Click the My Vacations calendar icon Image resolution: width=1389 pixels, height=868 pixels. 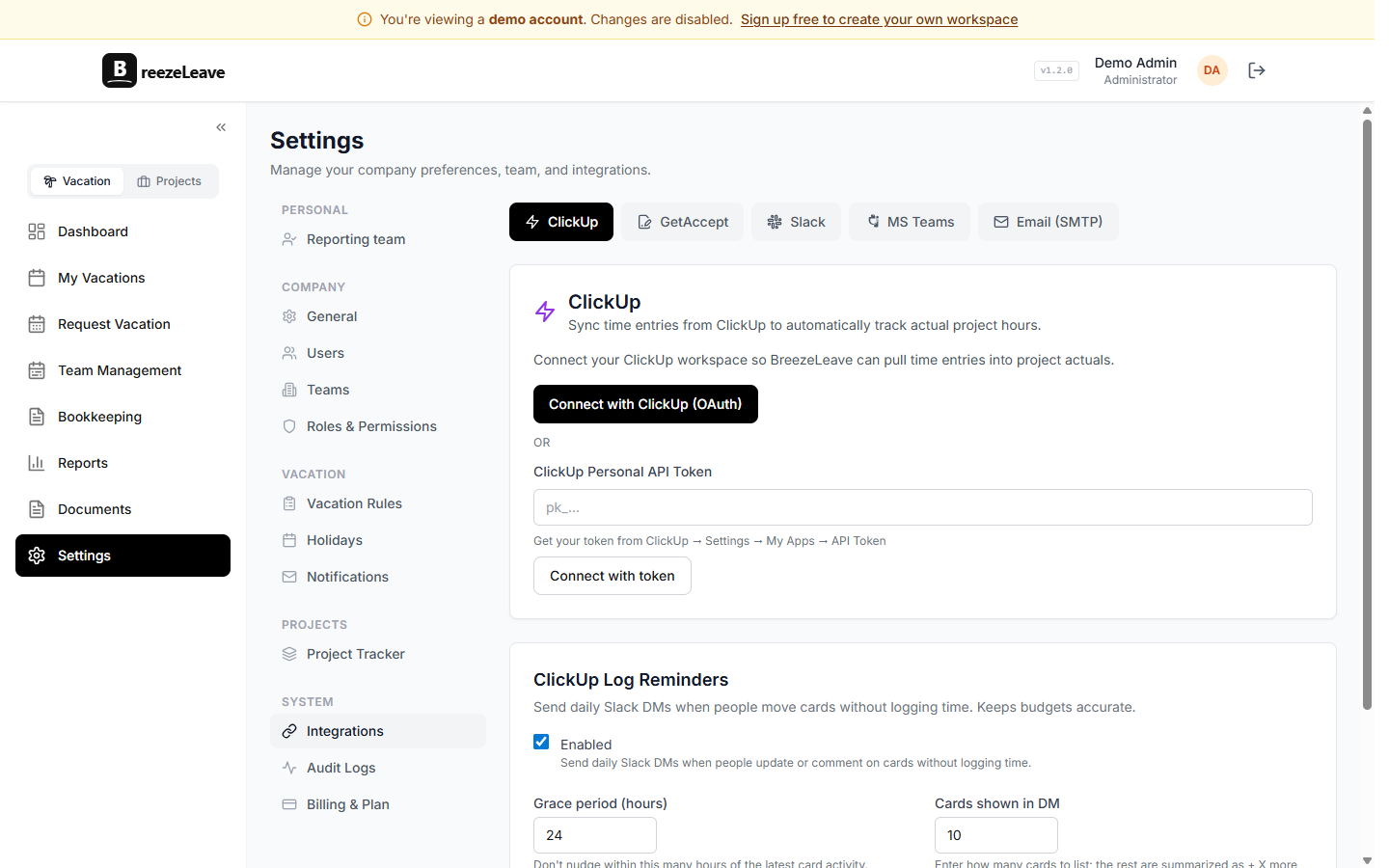(37, 278)
